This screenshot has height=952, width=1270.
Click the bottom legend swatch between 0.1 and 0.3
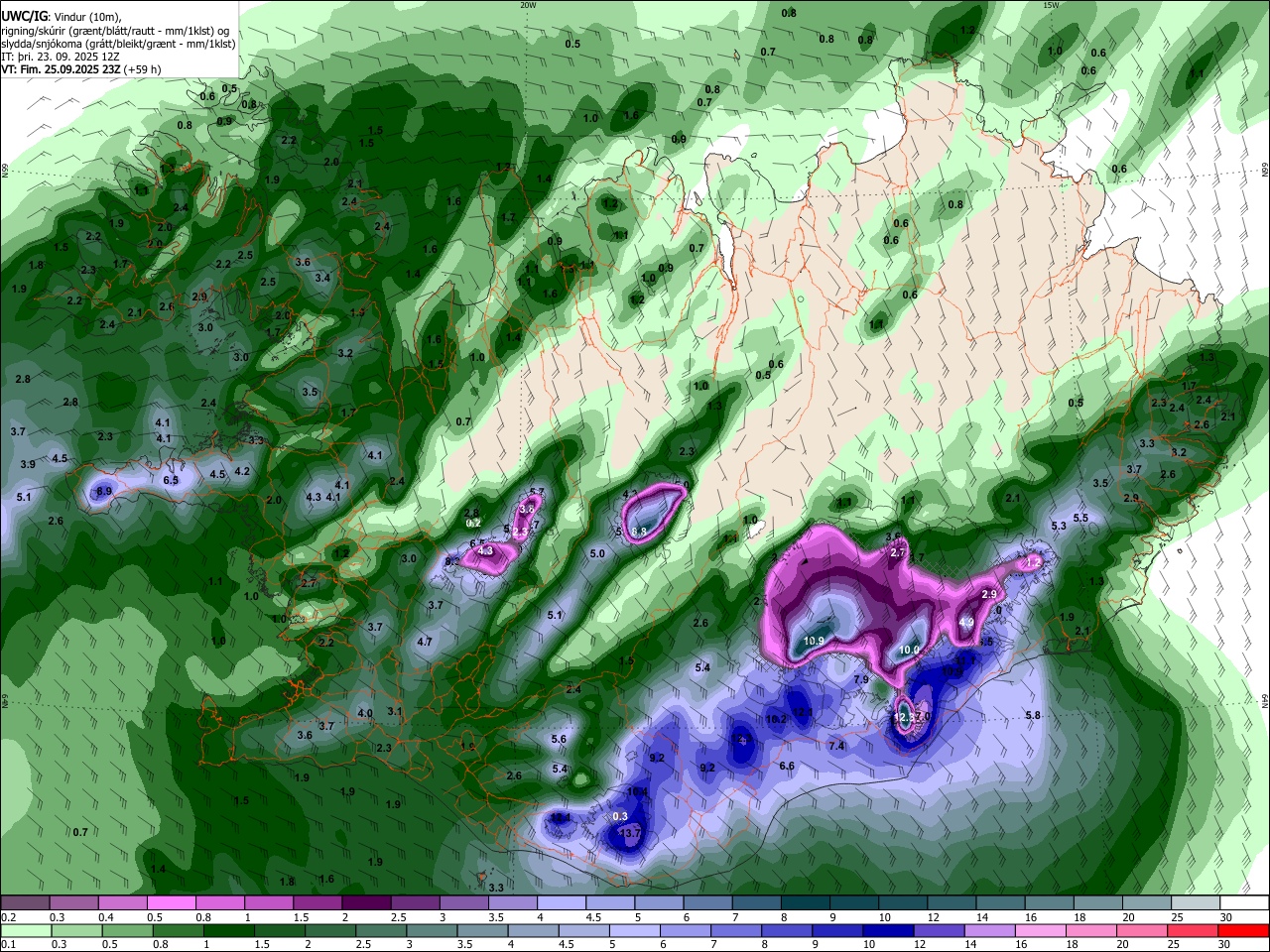pos(25,931)
